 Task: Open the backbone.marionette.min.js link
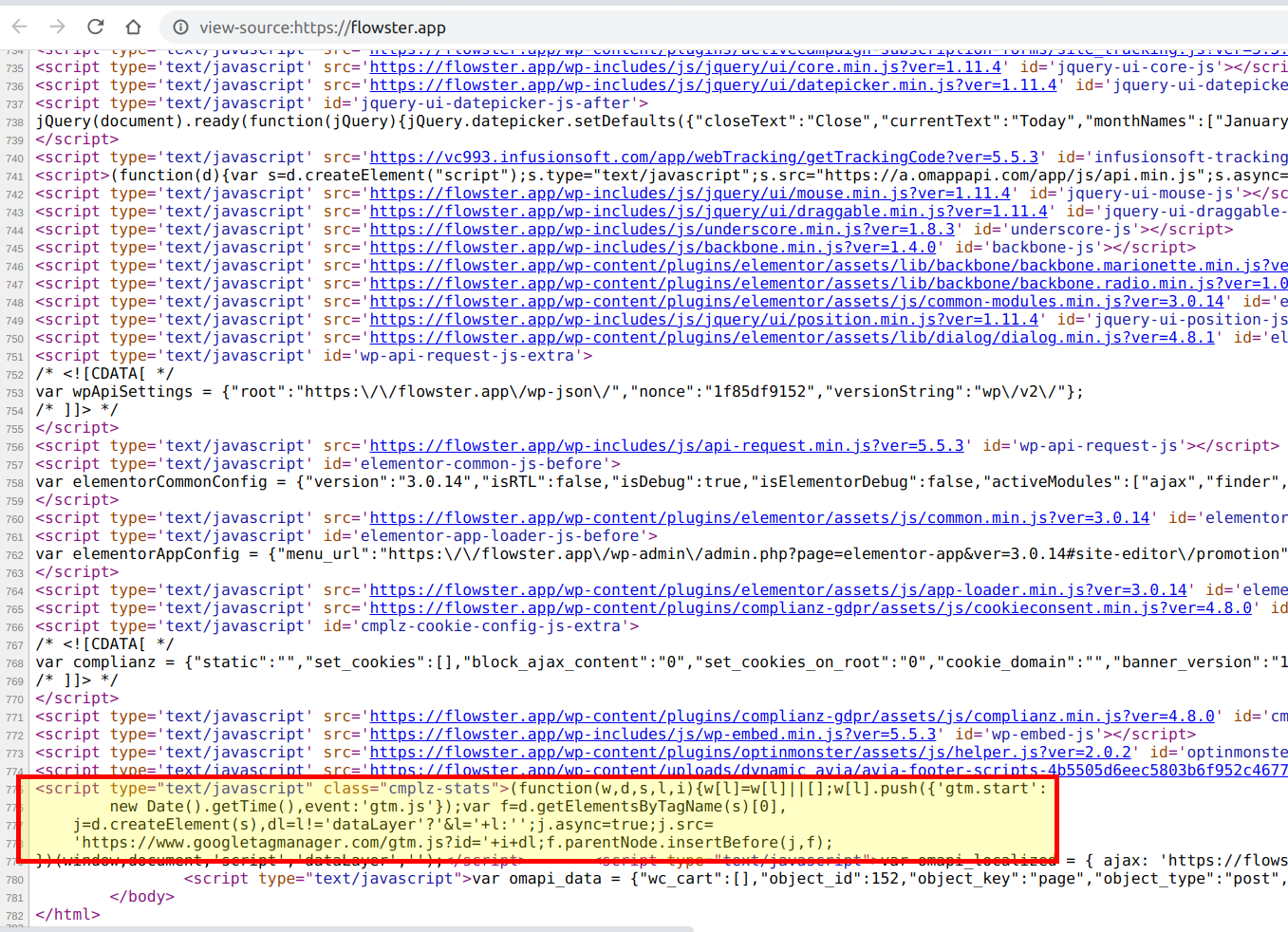pyautogui.click(x=829, y=266)
